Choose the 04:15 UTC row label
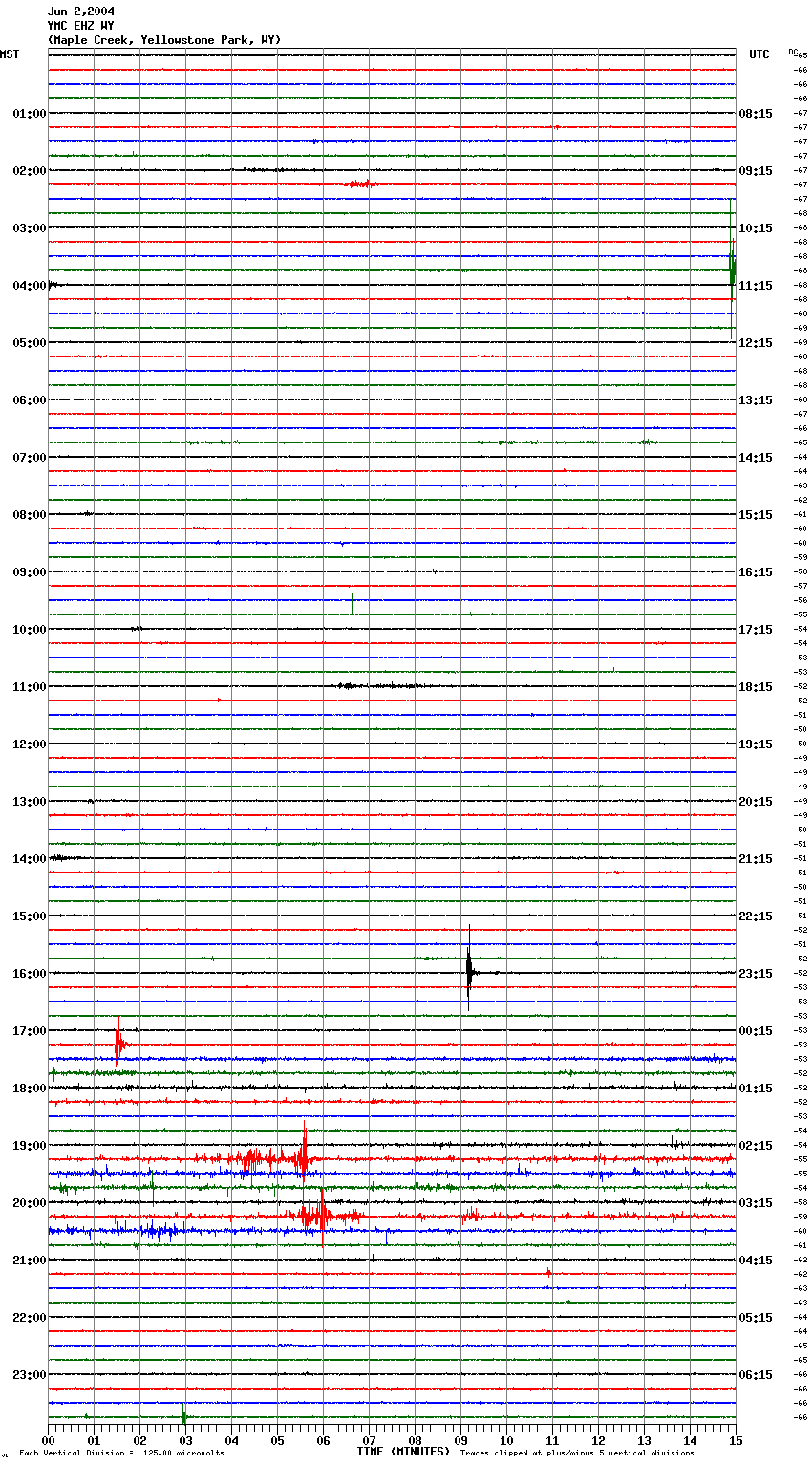This screenshot has width=812, height=1466. [756, 1261]
